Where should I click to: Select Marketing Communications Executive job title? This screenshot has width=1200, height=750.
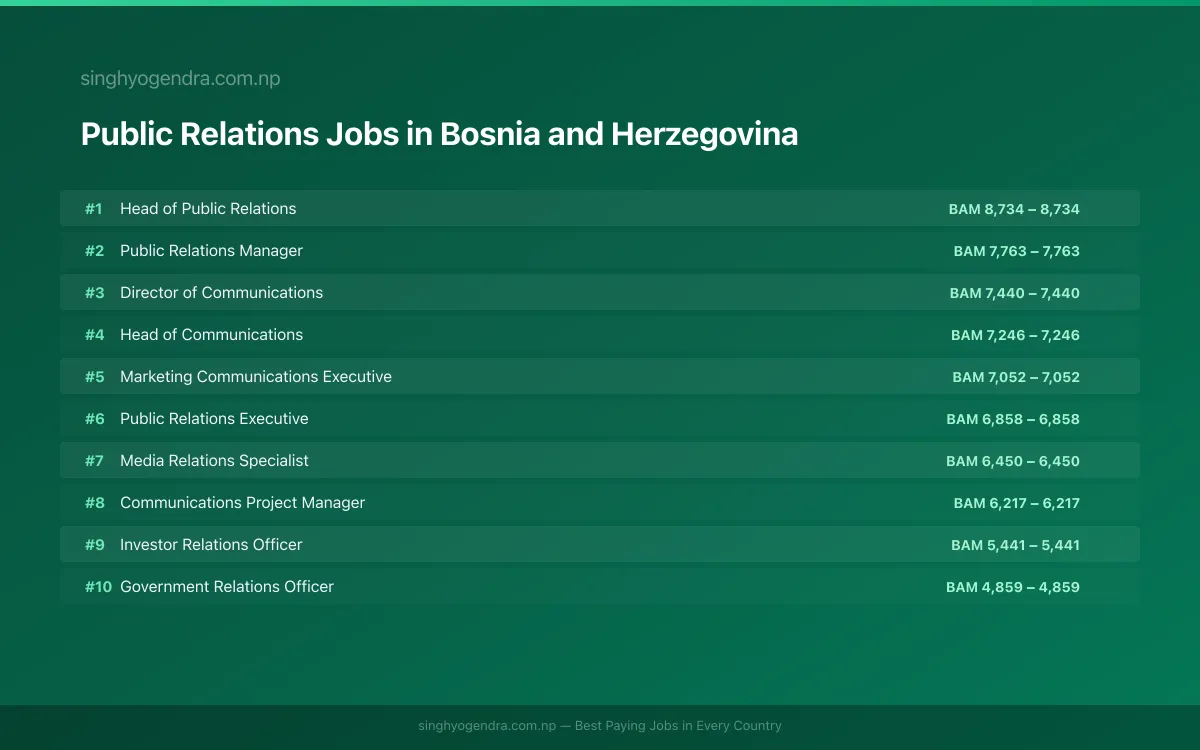coord(256,377)
